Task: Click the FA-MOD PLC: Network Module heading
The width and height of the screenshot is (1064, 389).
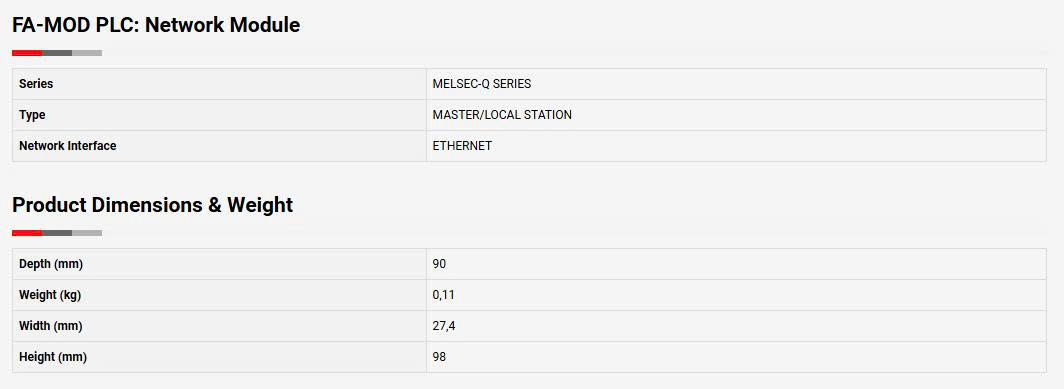Action: point(156,25)
